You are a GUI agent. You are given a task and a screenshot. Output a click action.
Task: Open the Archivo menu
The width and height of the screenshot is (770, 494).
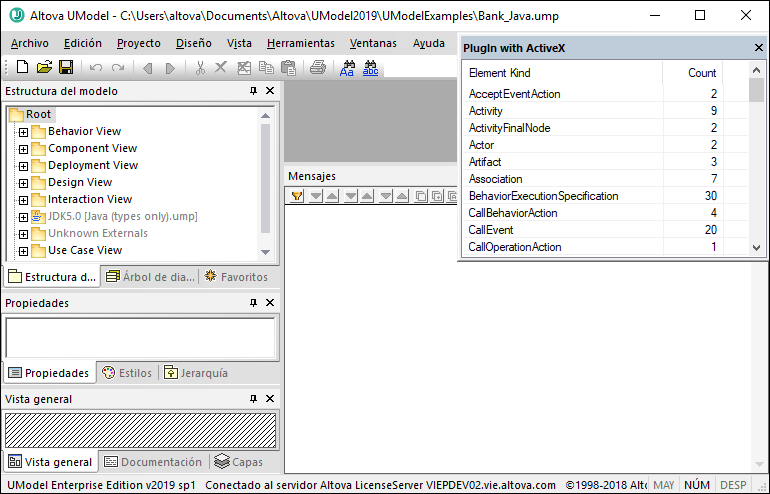pyautogui.click(x=29, y=43)
